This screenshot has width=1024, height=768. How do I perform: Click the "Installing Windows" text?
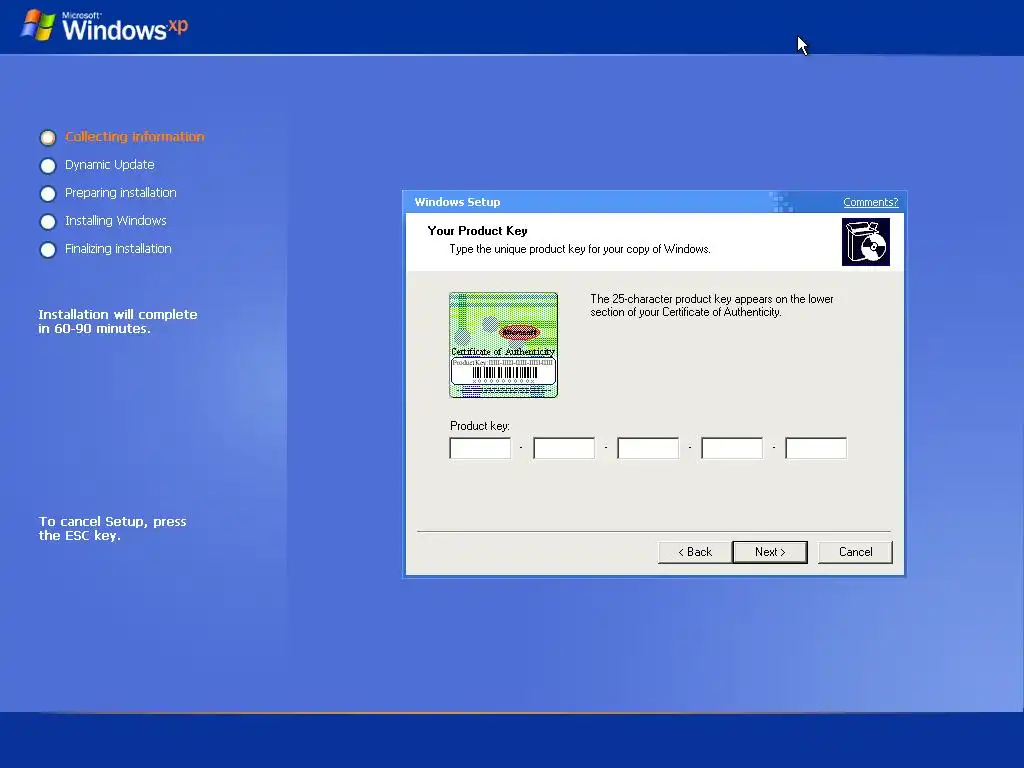(116, 221)
